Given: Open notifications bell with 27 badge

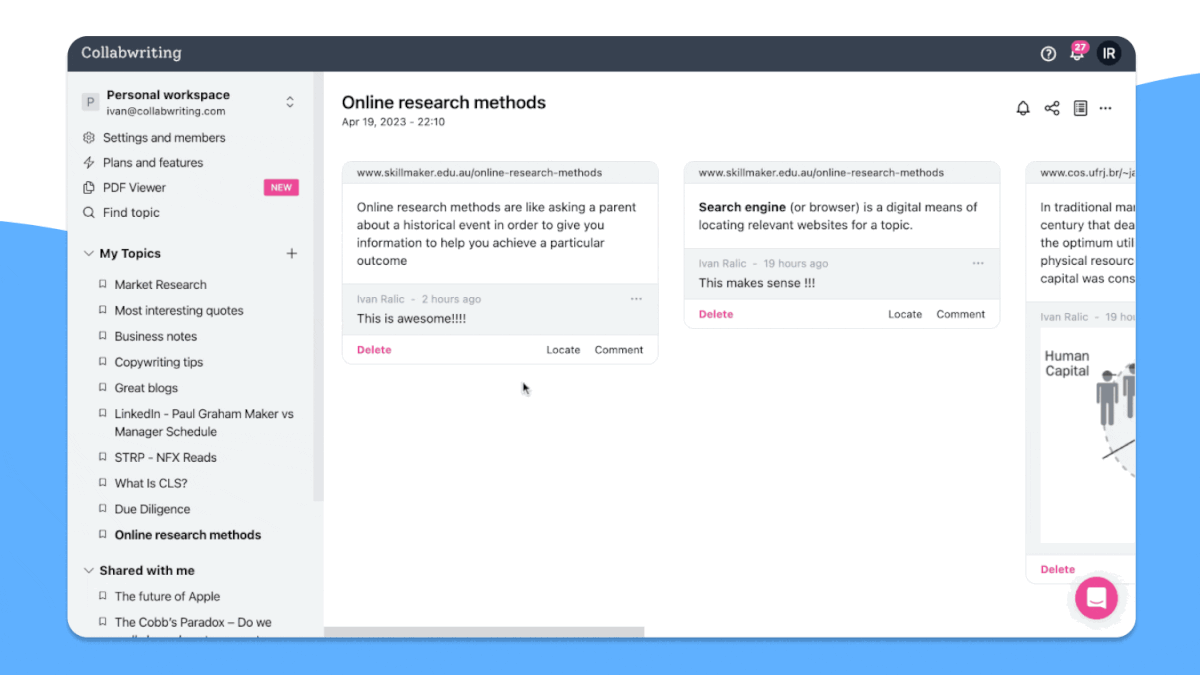Looking at the screenshot, I should point(1078,52).
